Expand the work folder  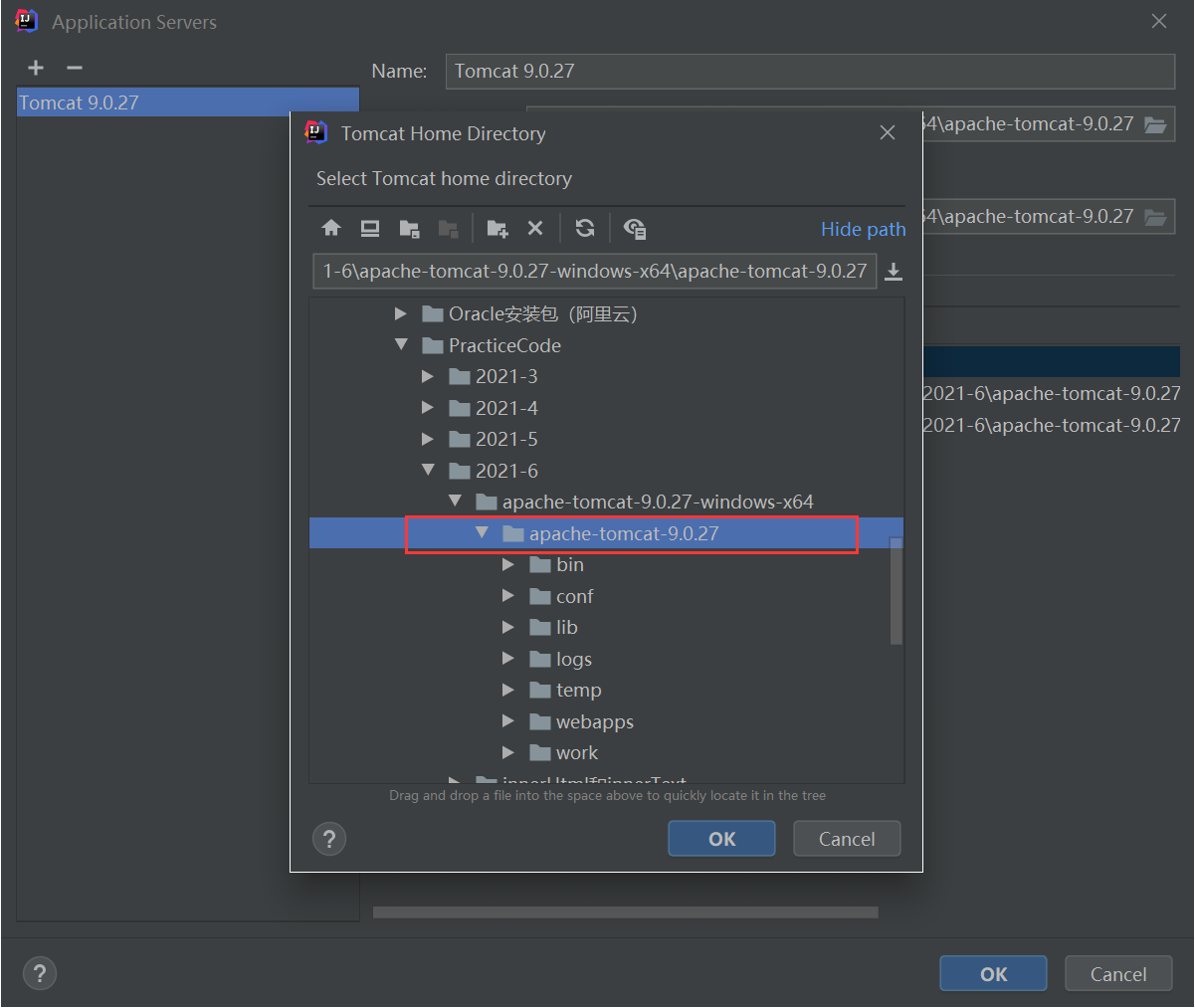point(508,752)
